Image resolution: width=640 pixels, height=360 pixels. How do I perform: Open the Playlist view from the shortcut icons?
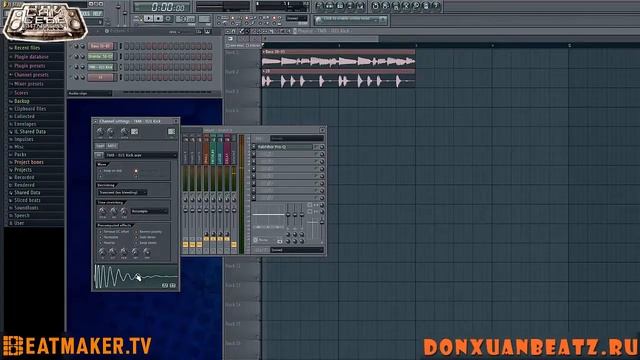pyautogui.click(x=320, y=6)
